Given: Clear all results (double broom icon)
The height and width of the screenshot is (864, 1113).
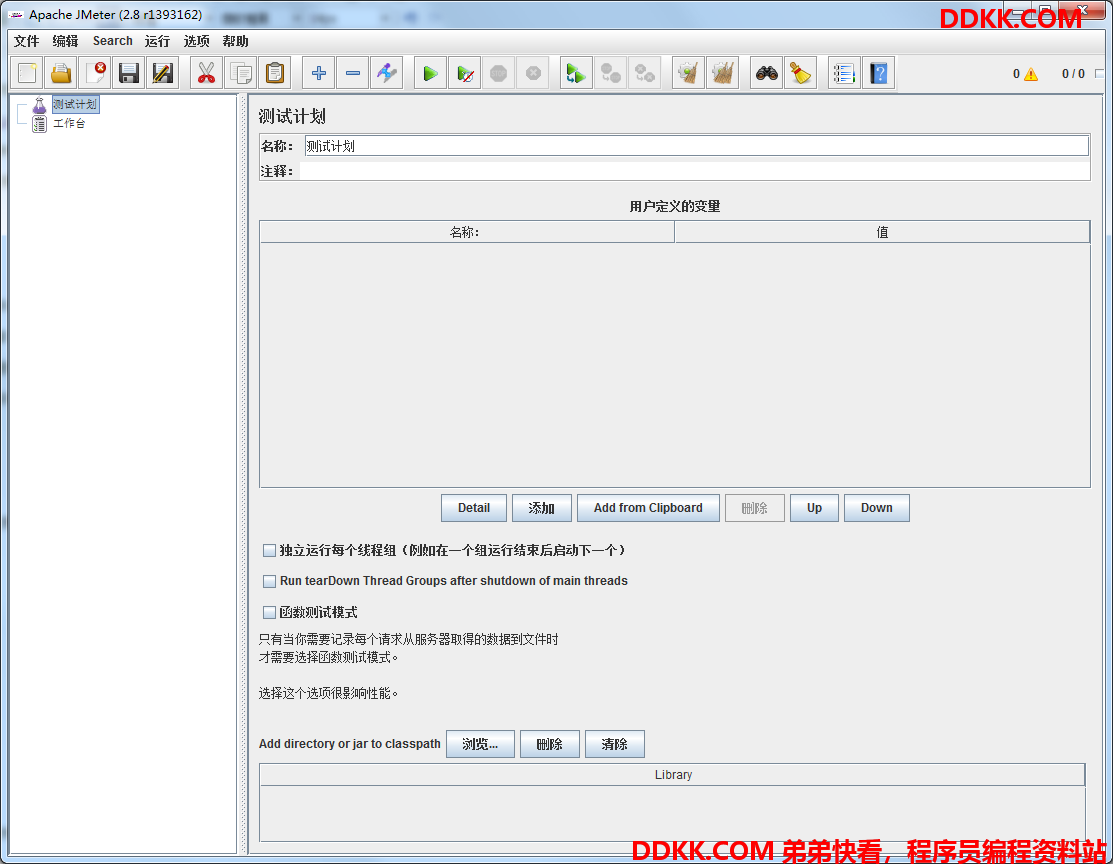Looking at the screenshot, I should [x=723, y=73].
